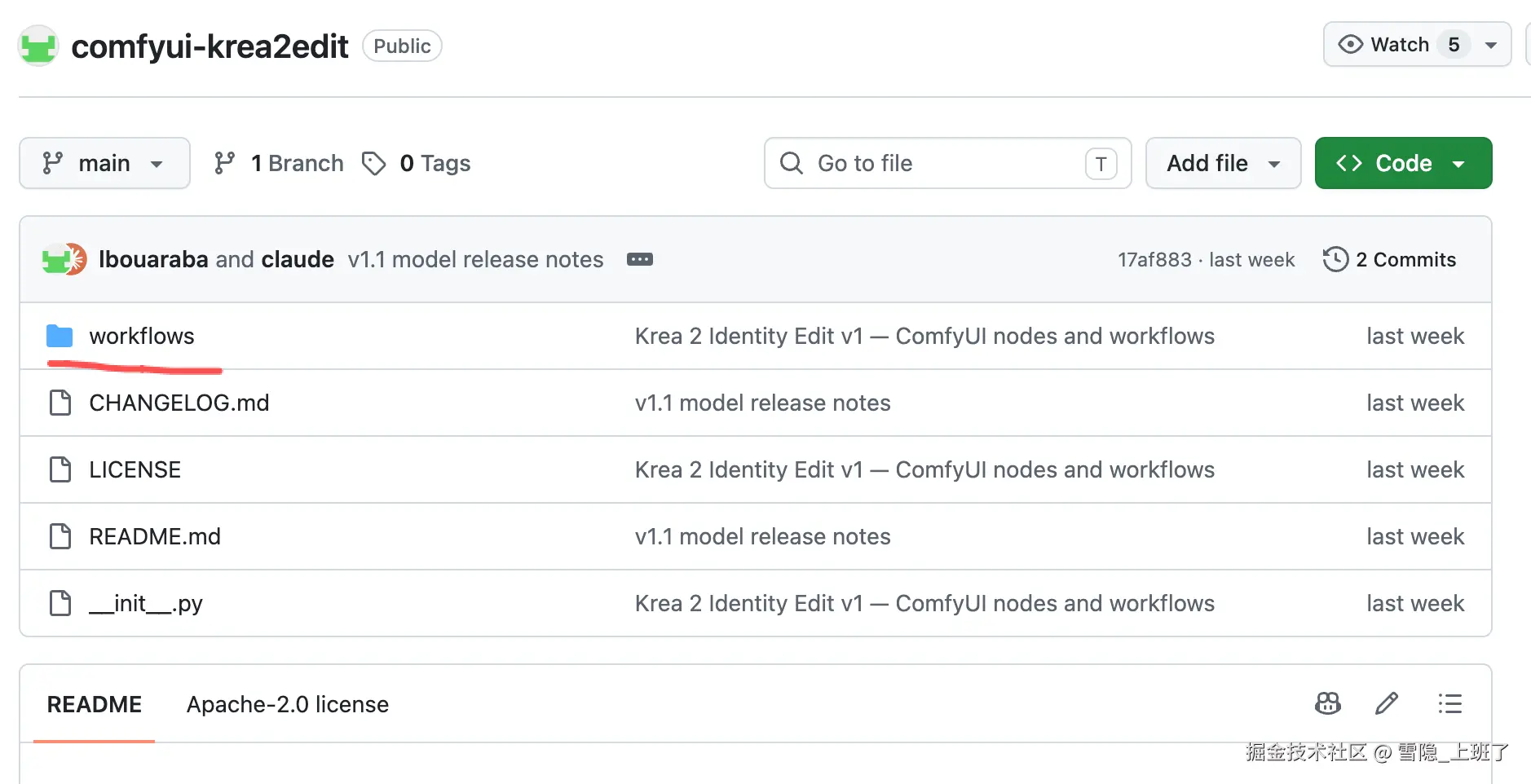Open the CHANGELOG.md row commit message

point(763,403)
